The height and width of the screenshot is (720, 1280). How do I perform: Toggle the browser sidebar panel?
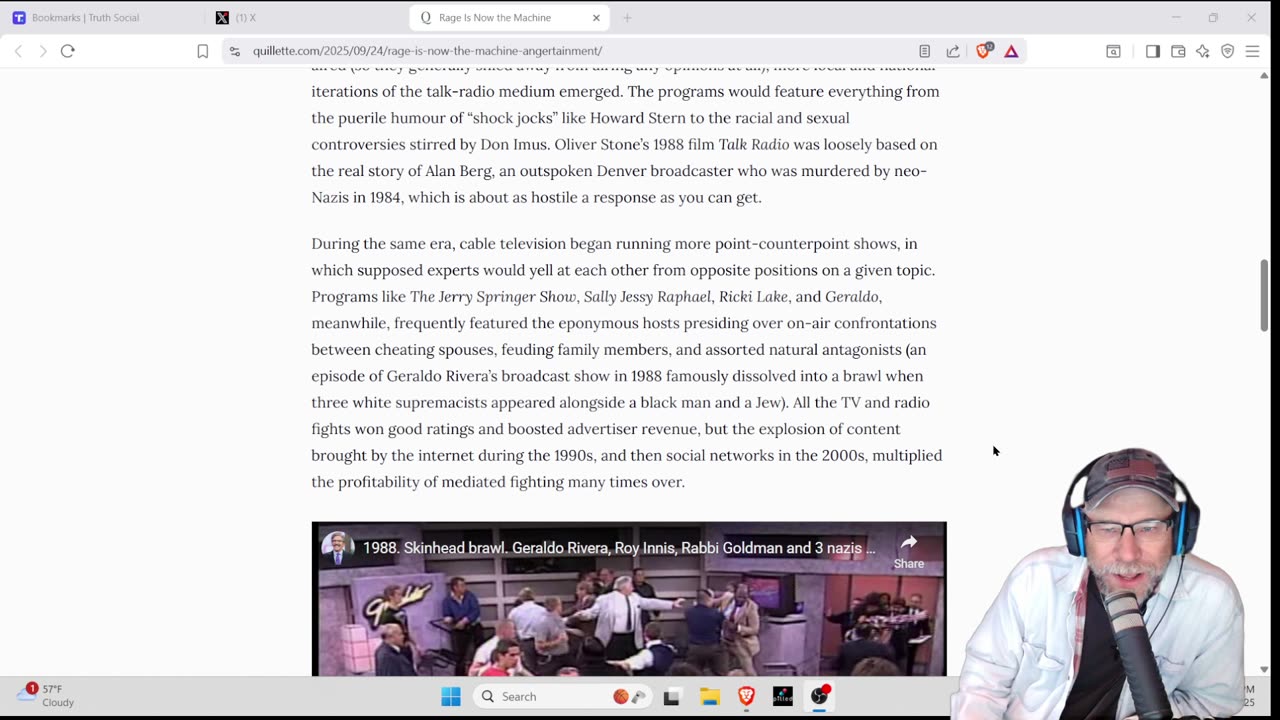coord(1153,51)
